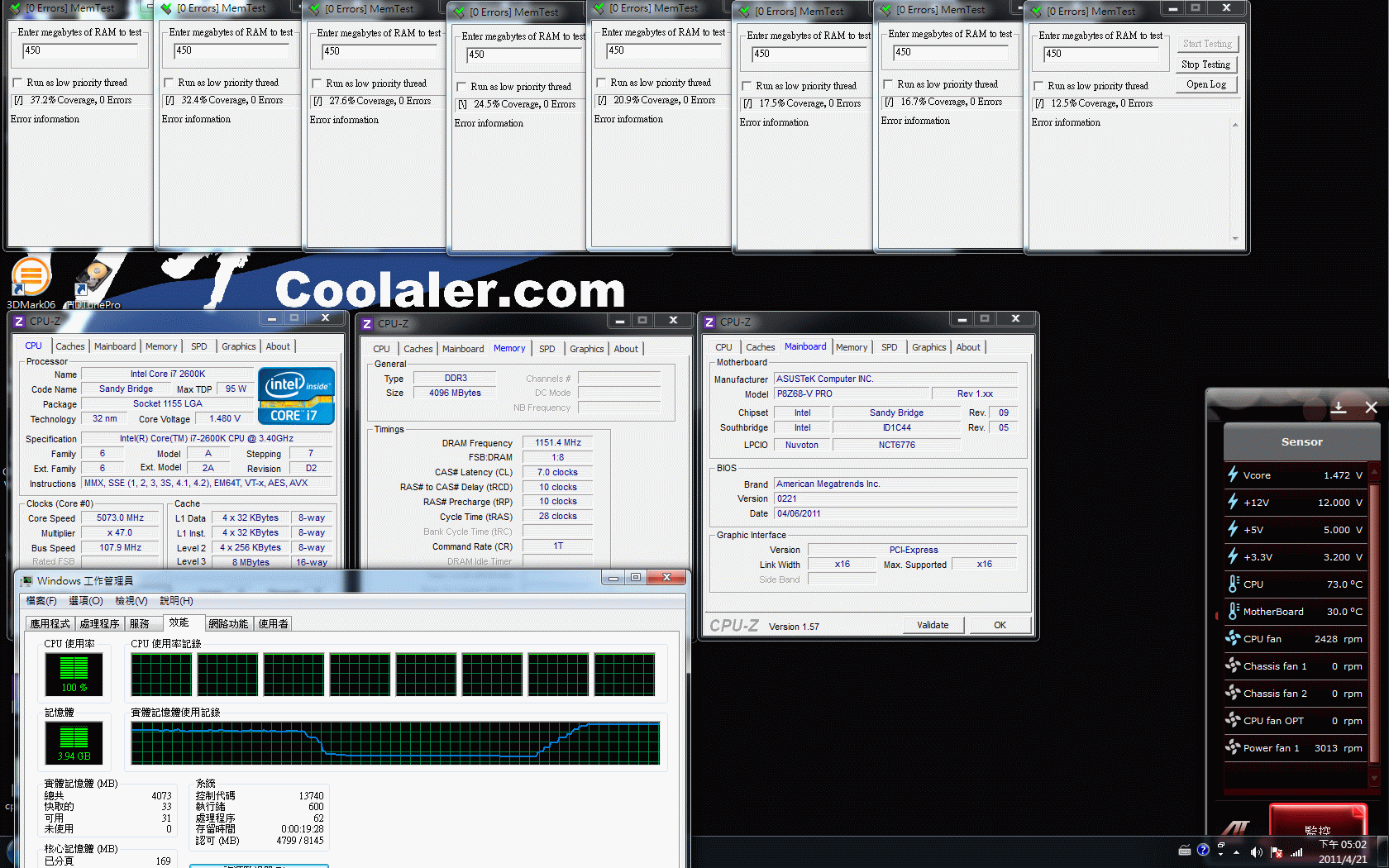Switch to the 網路功能 tab in Task Manager
This screenshot has height=868, width=1389.
229,624
